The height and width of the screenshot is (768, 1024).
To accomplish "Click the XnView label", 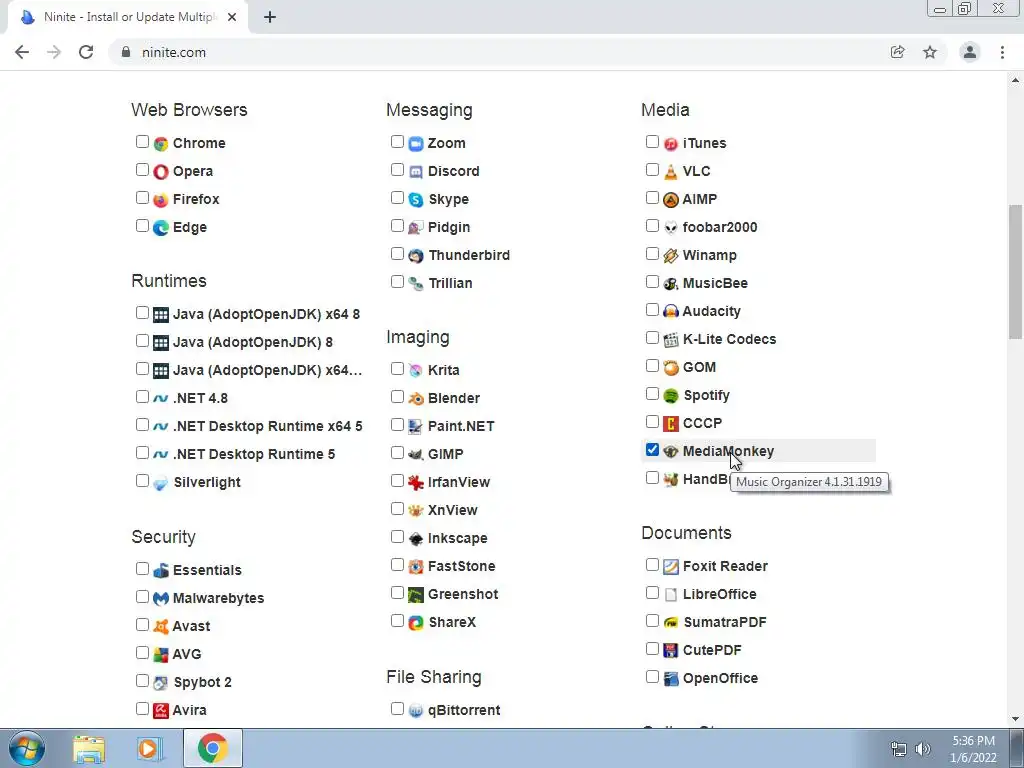I will click(453, 511).
